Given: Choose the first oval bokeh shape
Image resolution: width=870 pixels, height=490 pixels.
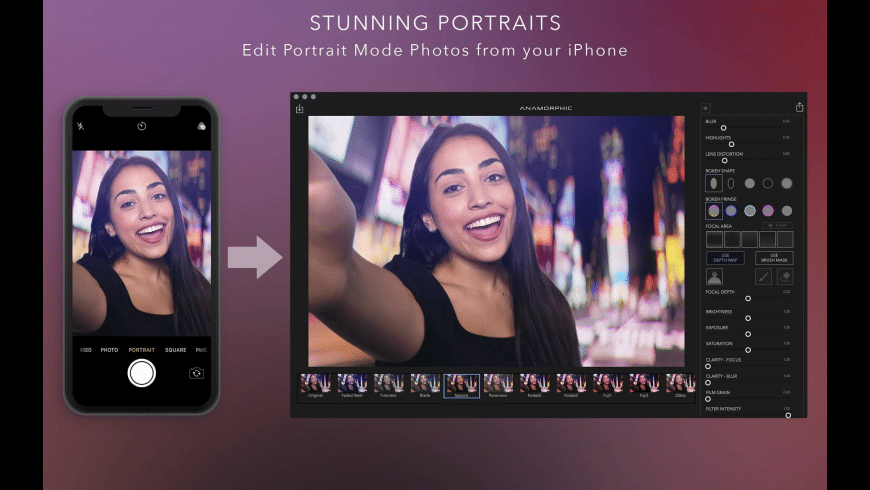Looking at the screenshot, I should tap(713, 183).
